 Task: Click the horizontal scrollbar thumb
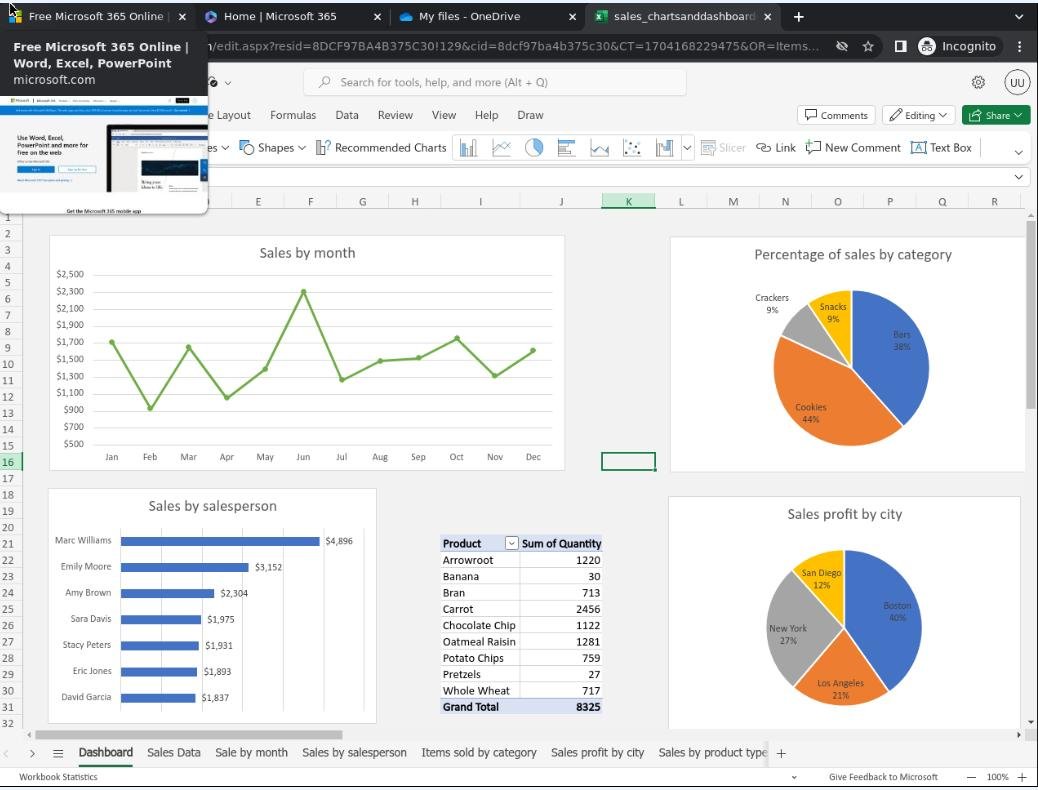click(x=189, y=734)
